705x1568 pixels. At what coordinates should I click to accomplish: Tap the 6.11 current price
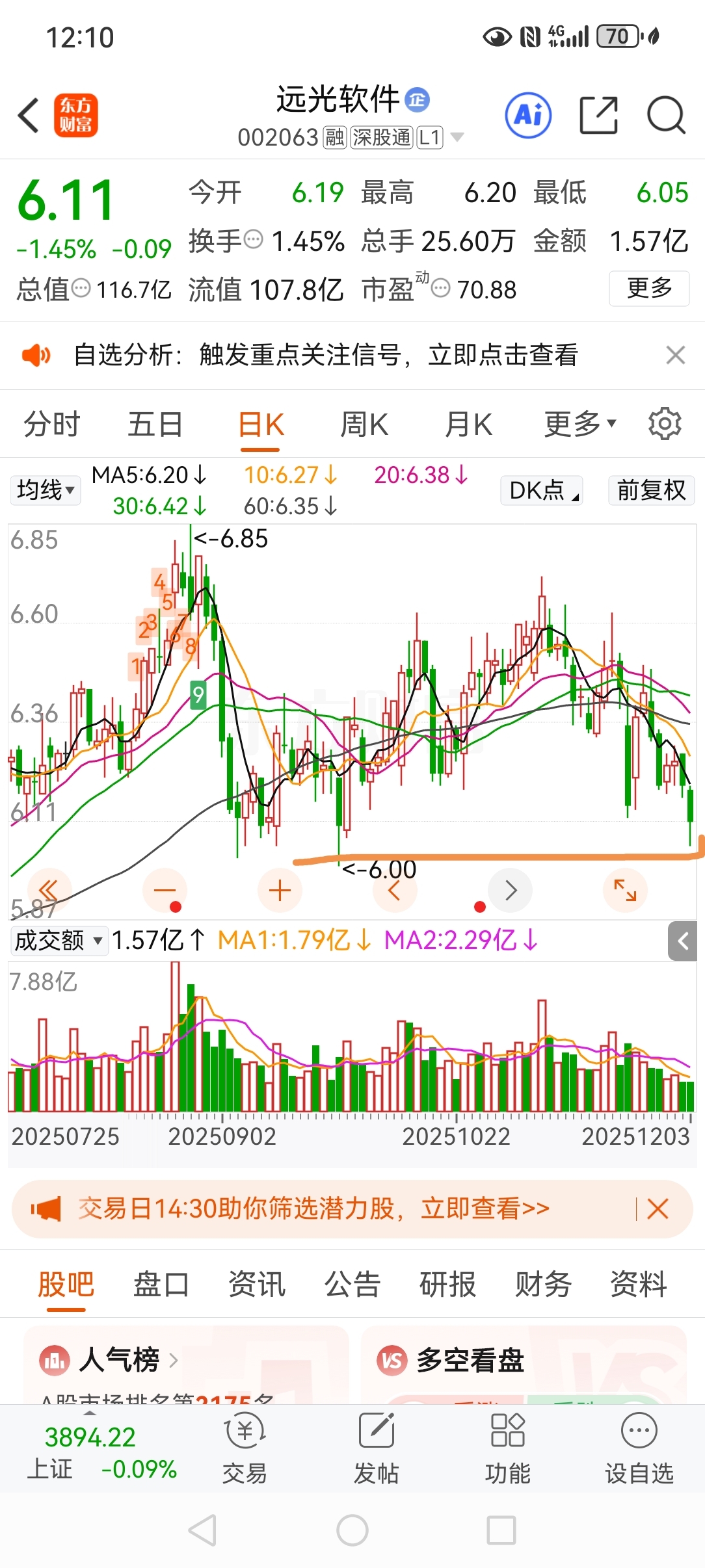[x=66, y=200]
